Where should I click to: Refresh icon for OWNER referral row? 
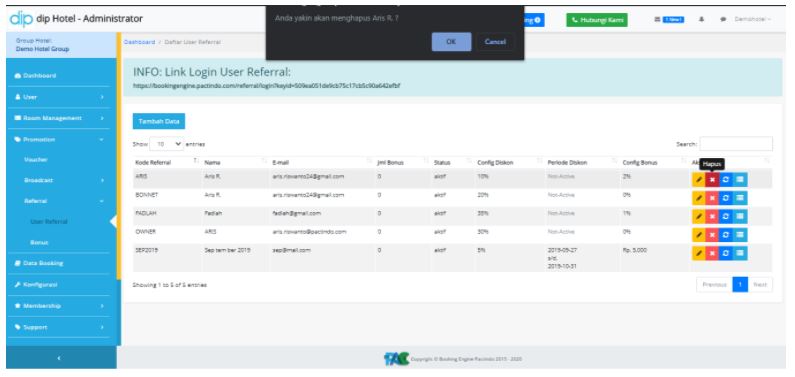(726, 235)
